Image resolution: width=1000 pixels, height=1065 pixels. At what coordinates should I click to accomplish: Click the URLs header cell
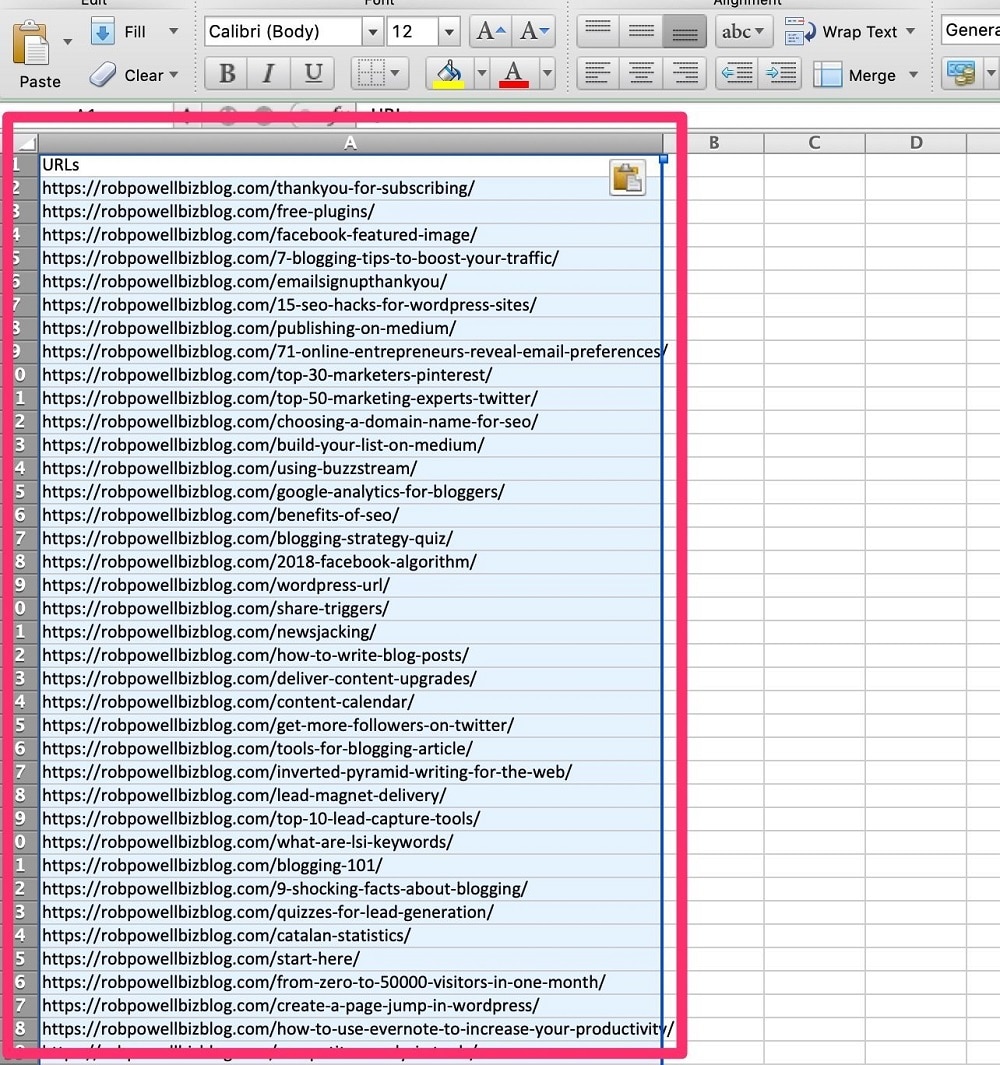coord(351,165)
